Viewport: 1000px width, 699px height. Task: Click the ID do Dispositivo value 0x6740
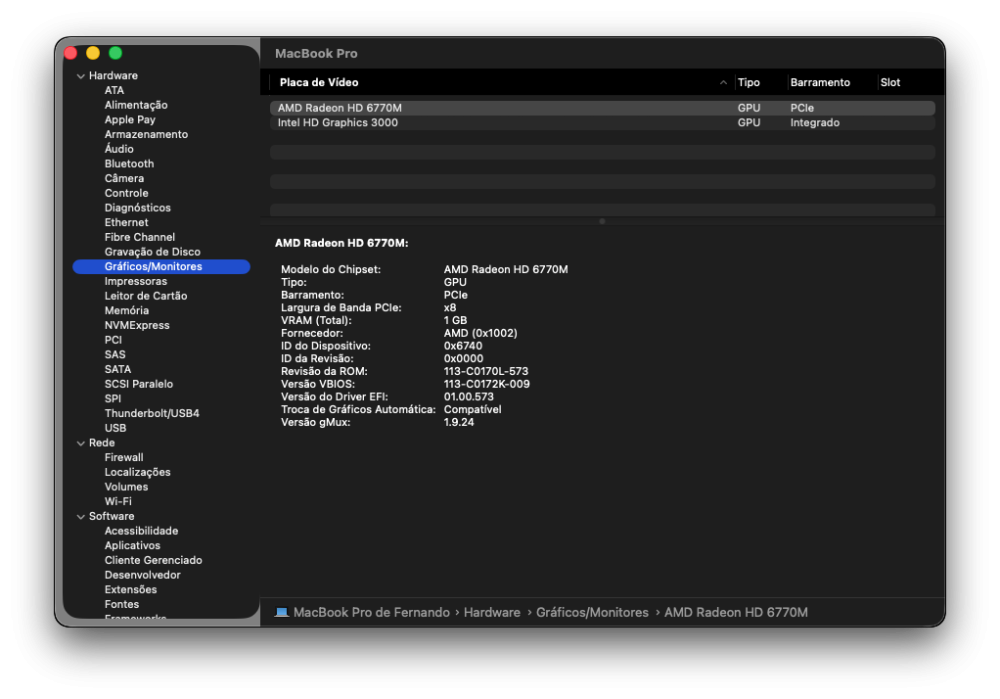tap(463, 346)
